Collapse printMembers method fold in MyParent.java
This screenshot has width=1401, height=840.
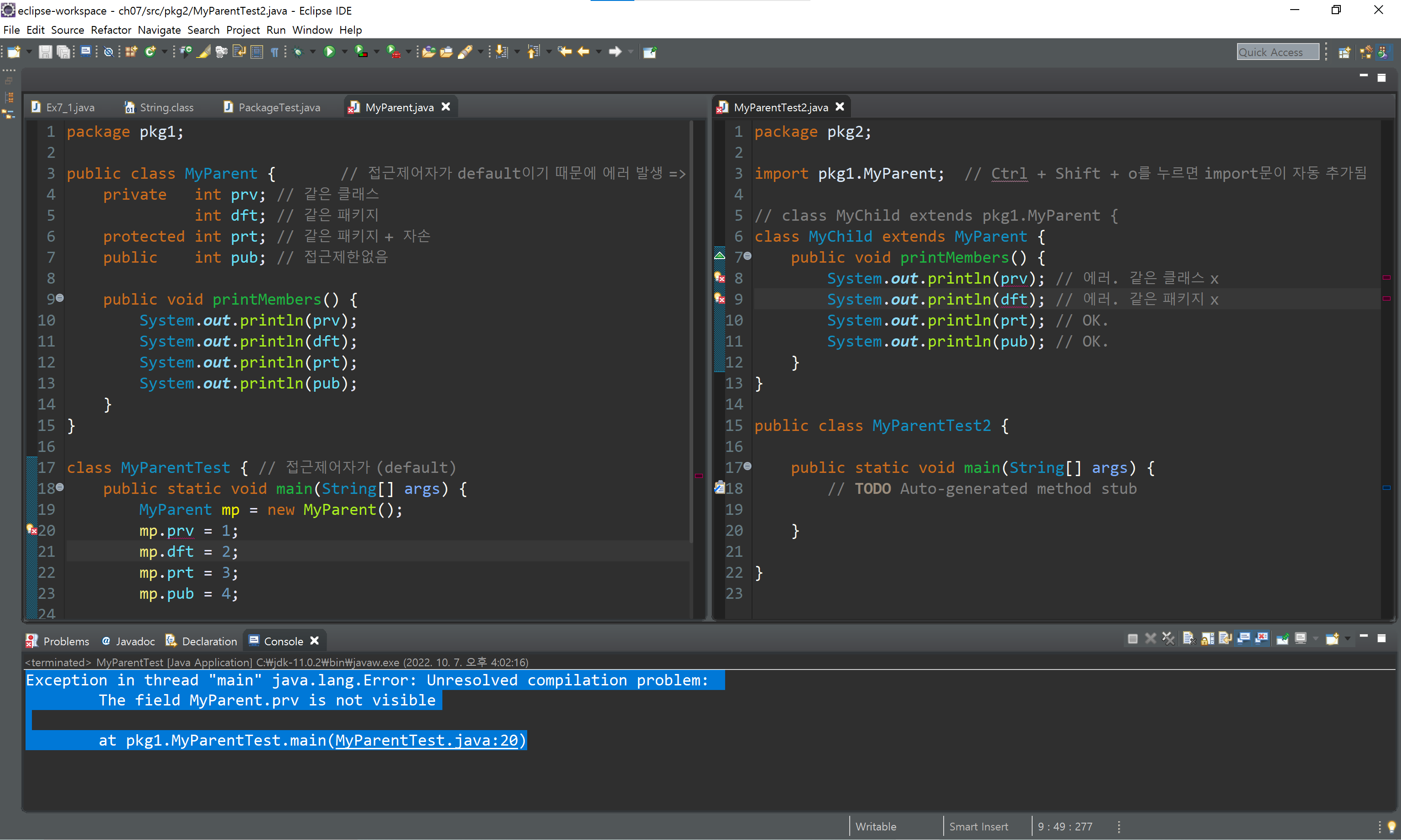click(x=60, y=298)
